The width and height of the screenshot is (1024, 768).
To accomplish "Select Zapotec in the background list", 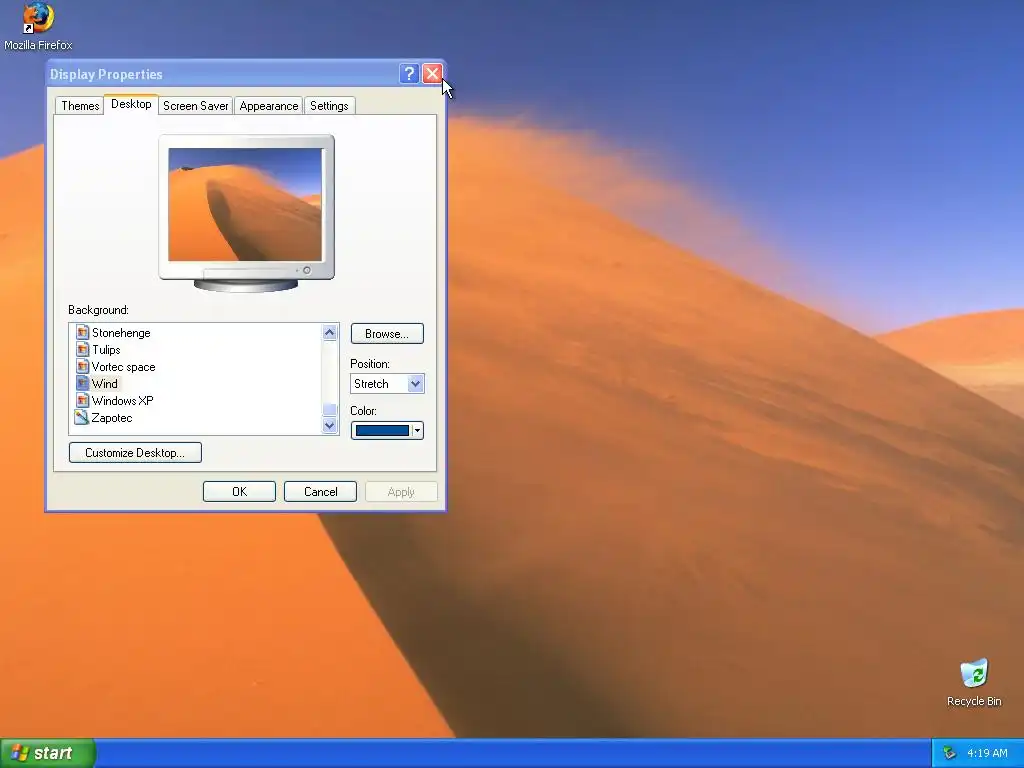I will 112,417.
